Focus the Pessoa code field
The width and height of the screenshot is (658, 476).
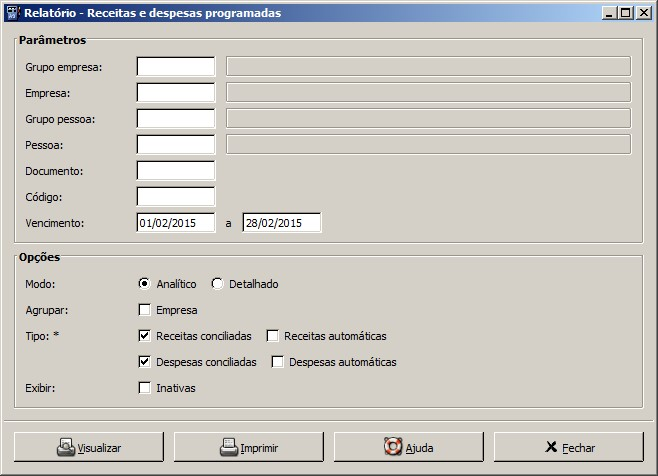pyautogui.click(x=176, y=145)
